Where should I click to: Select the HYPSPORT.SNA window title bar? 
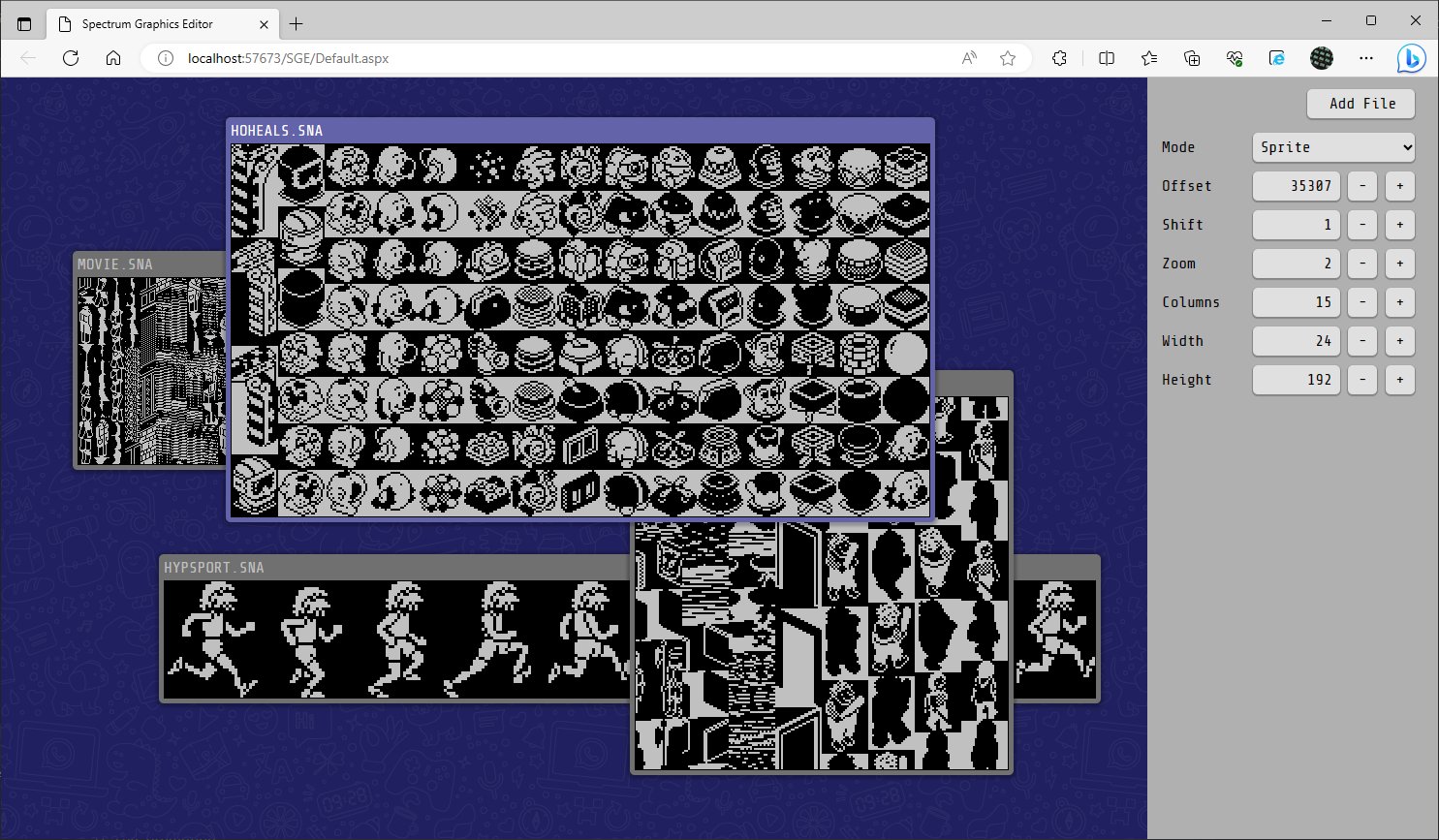tap(395, 568)
